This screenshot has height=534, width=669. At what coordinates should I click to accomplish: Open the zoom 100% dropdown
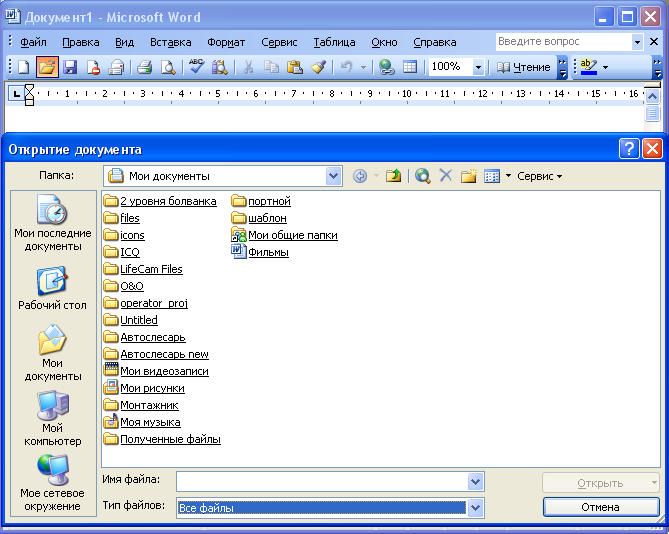(478, 67)
